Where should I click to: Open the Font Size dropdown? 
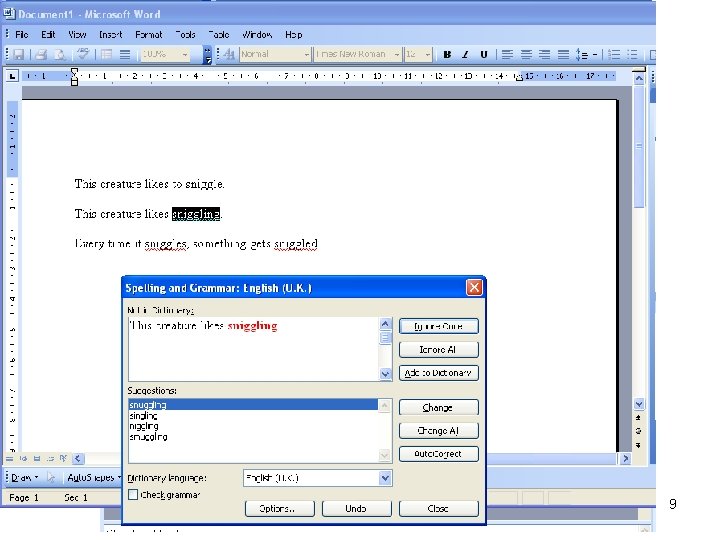click(428, 55)
